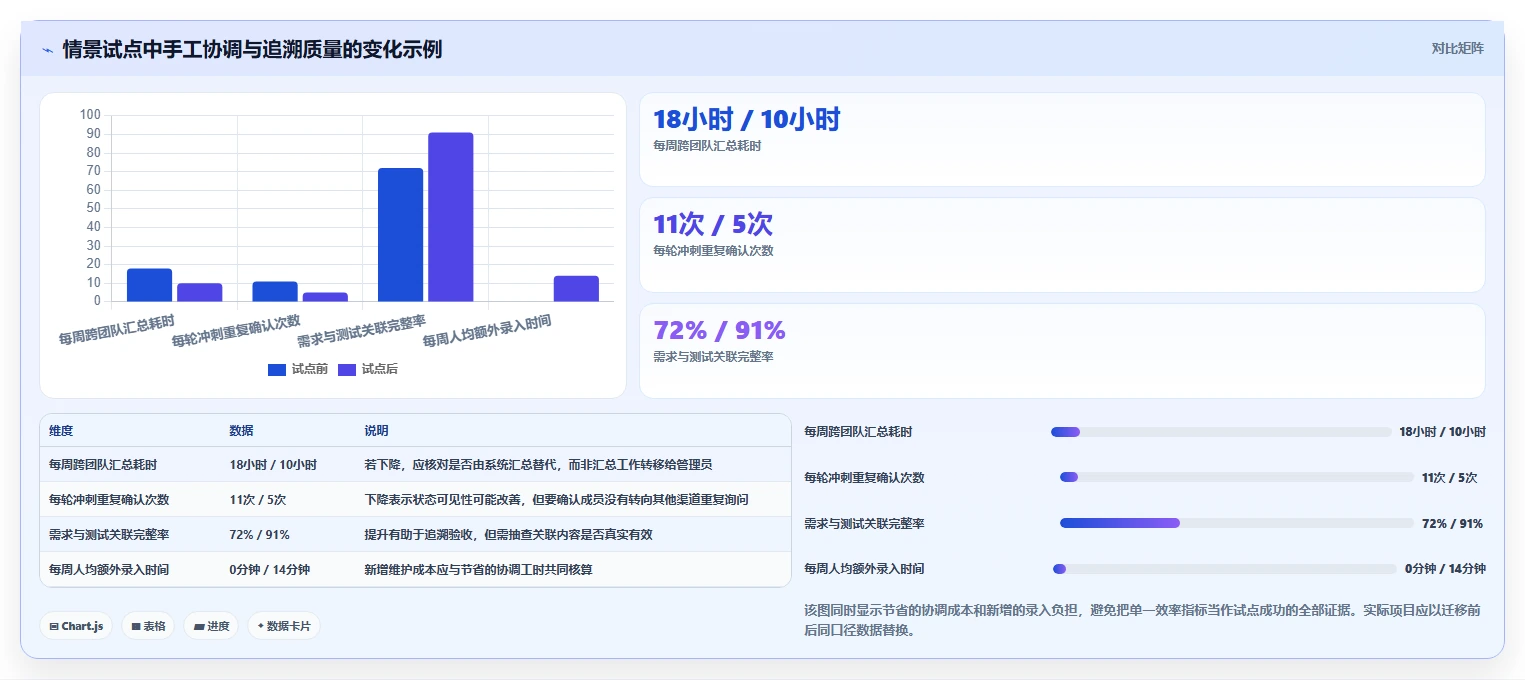
Task: Click the bolt icon beside the page title
Action: (47, 49)
